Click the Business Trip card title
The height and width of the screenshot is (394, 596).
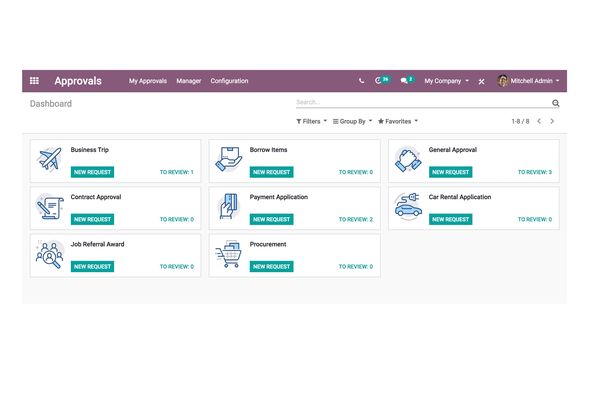click(90, 150)
